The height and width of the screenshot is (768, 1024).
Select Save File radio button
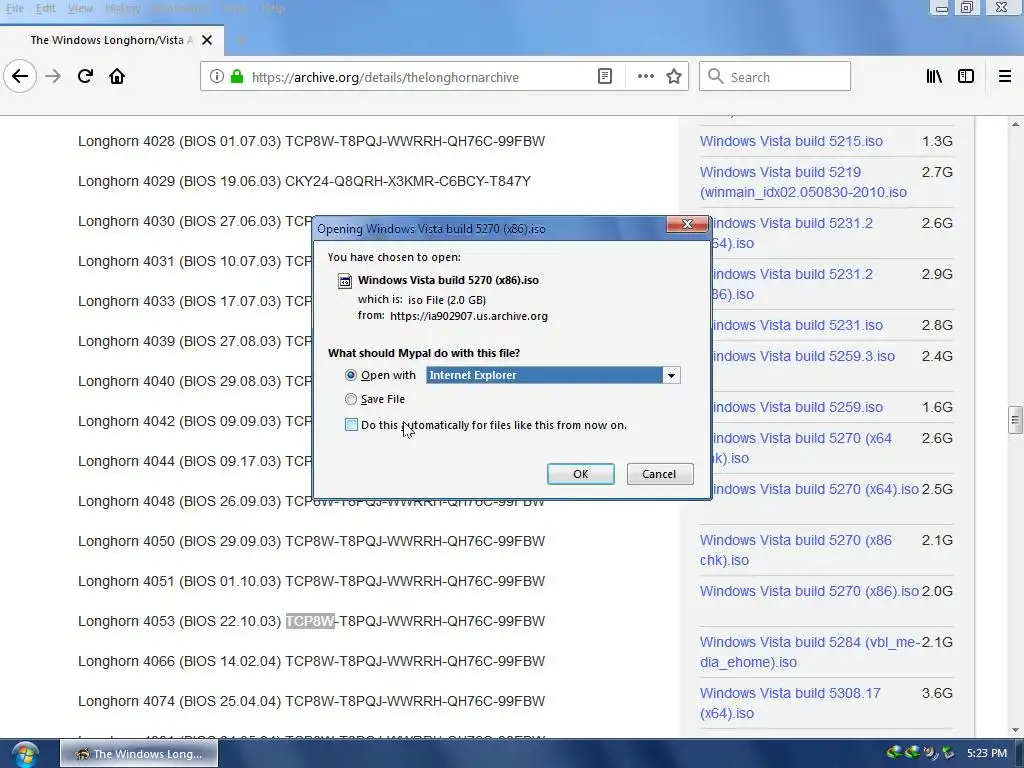351,399
